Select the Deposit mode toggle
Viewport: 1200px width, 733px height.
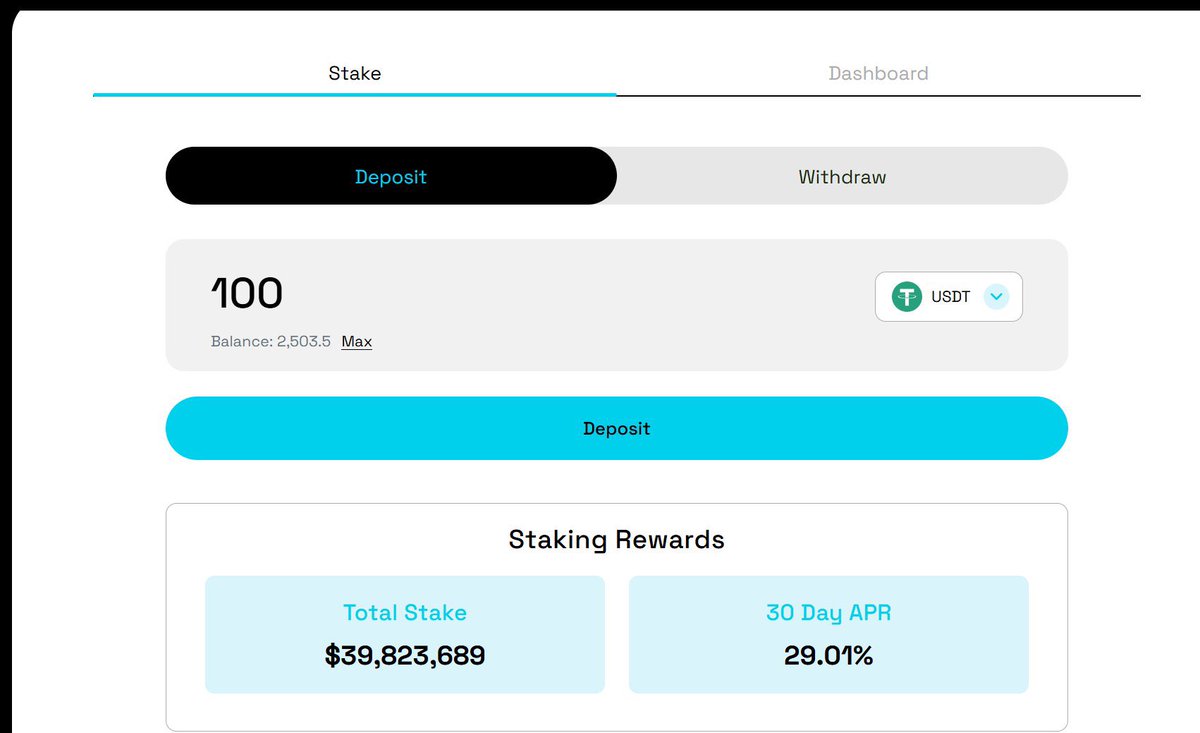391,177
